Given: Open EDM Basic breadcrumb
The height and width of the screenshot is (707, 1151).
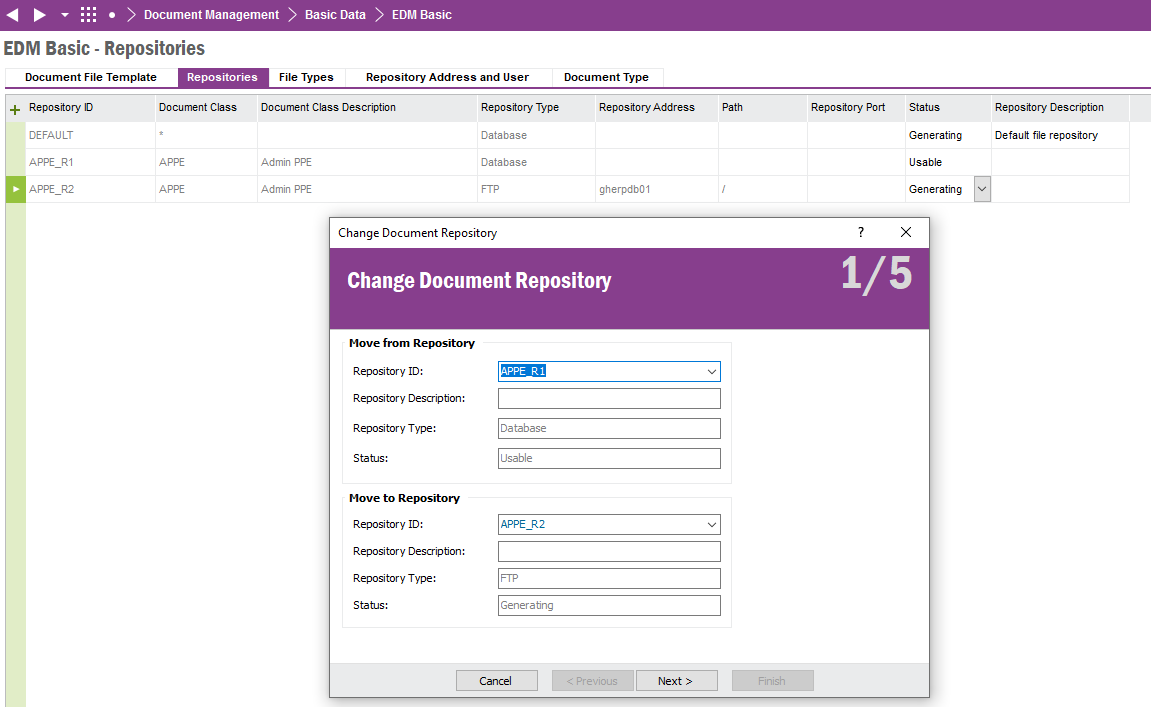Looking at the screenshot, I should 422,15.
